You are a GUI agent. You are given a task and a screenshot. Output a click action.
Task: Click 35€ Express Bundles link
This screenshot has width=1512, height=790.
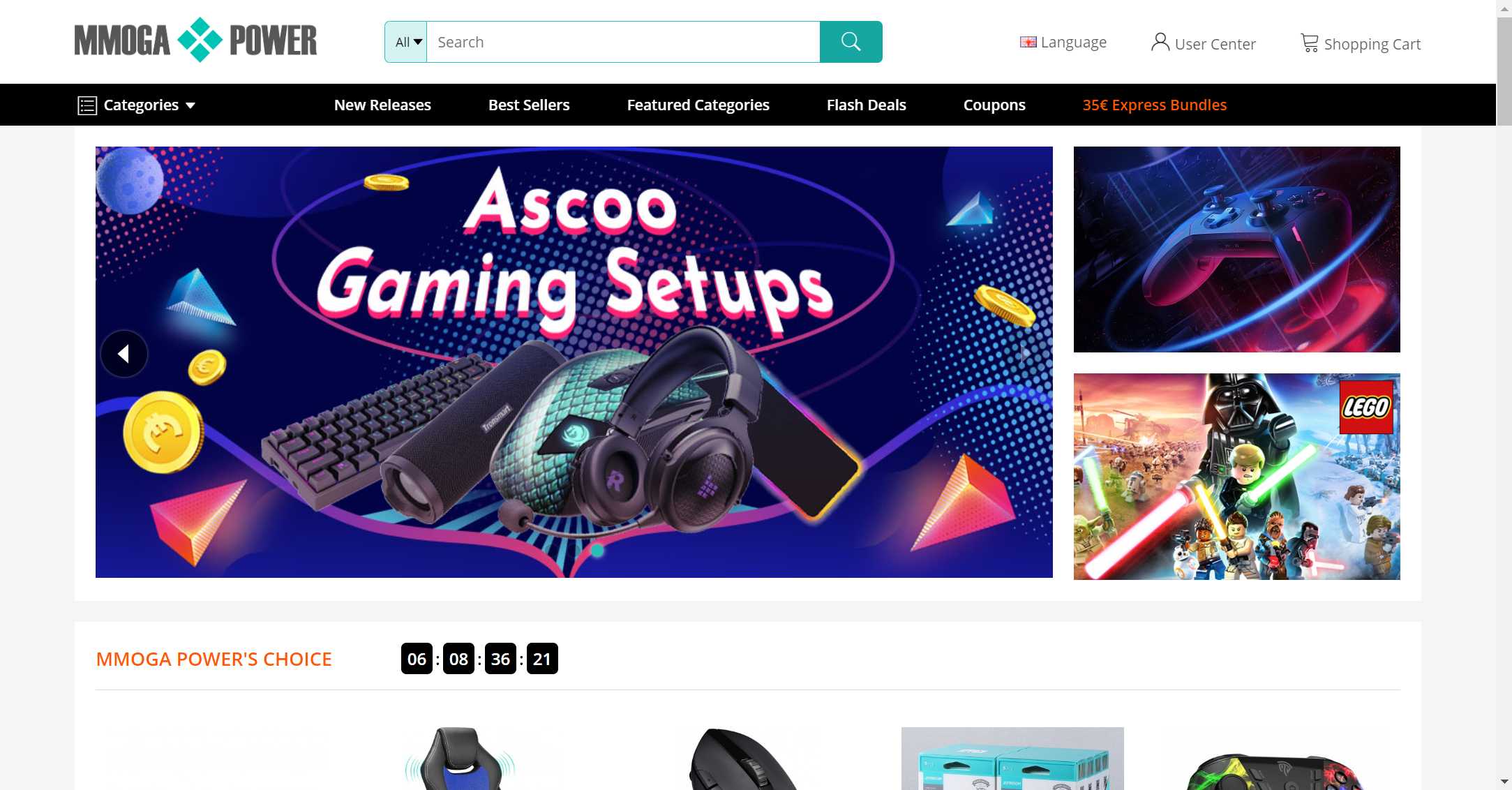click(x=1154, y=105)
